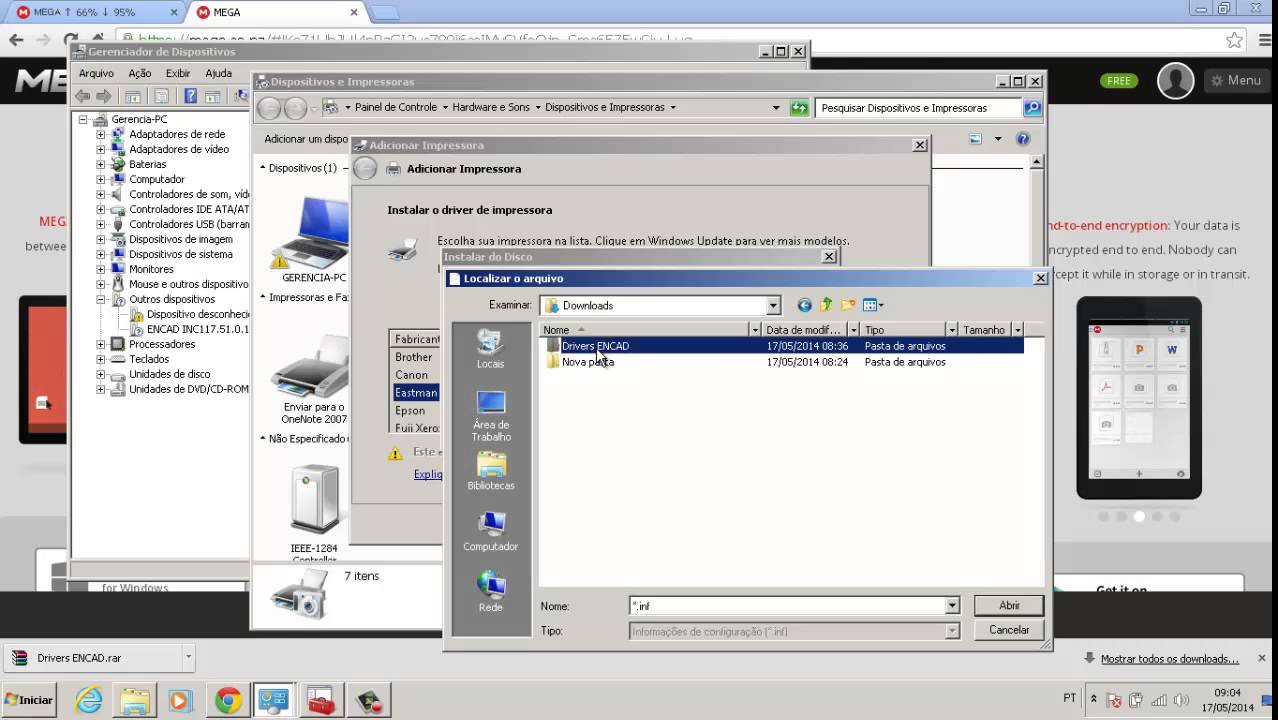
Task: Open Ação menu in Gerenciador de Dispositivos
Action: [x=140, y=73]
